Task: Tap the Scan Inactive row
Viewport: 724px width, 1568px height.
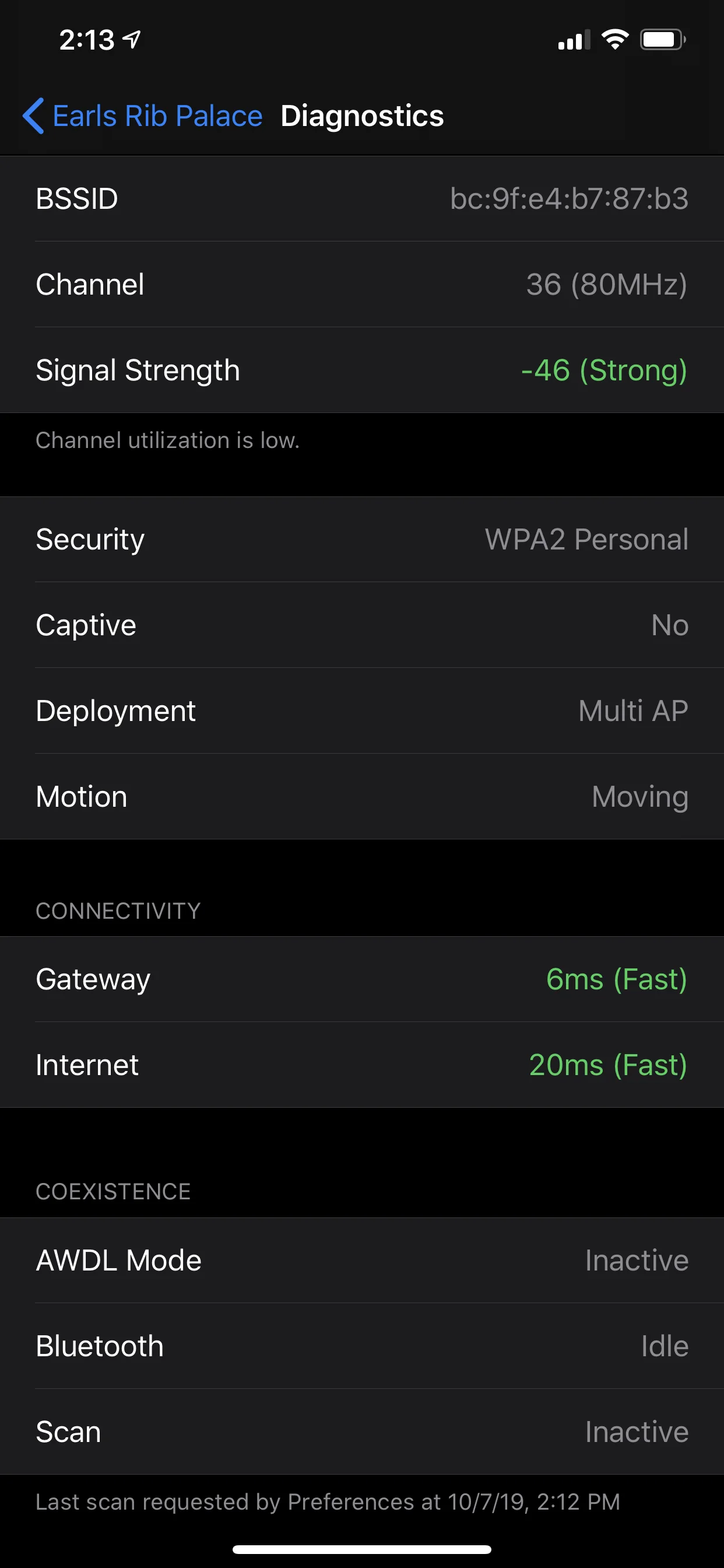Action: (362, 1432)
